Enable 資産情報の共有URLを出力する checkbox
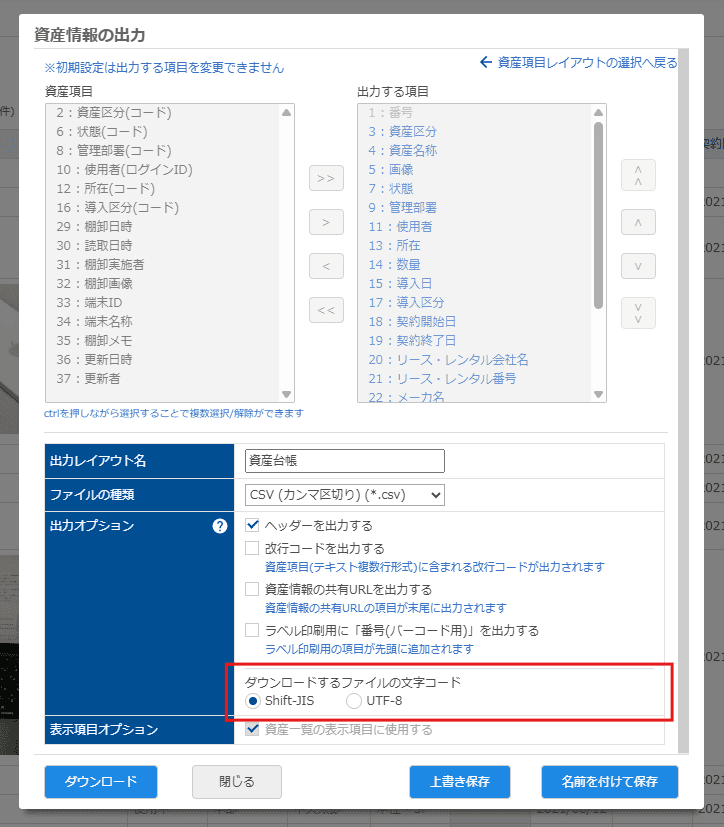 point(252,589)
